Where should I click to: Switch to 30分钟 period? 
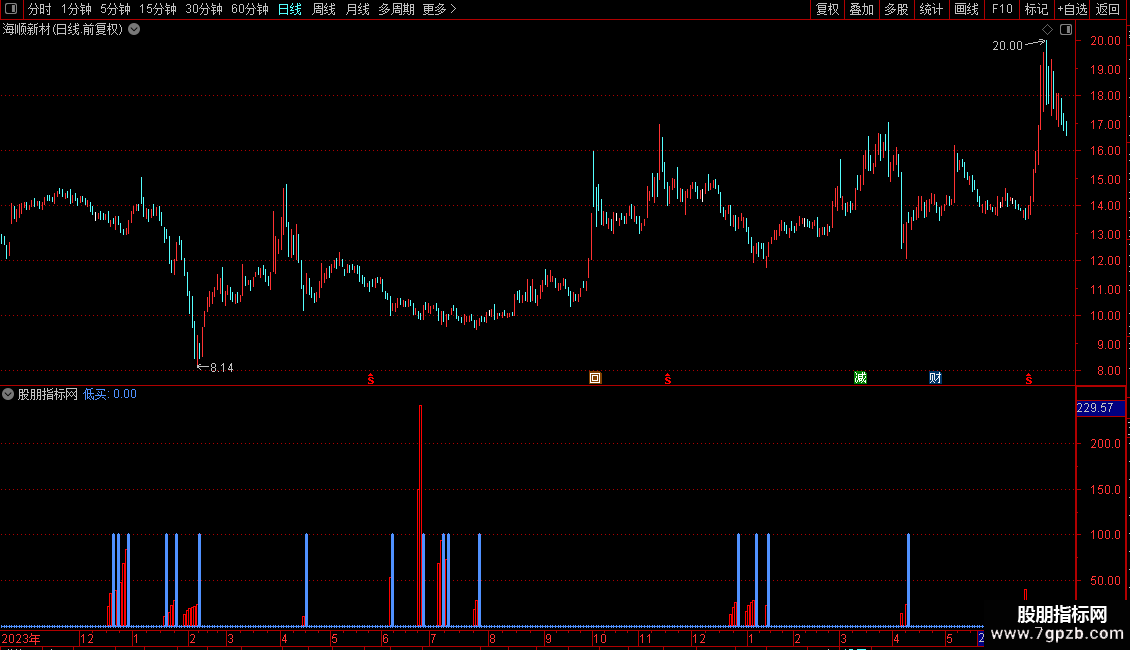[204, 9]
